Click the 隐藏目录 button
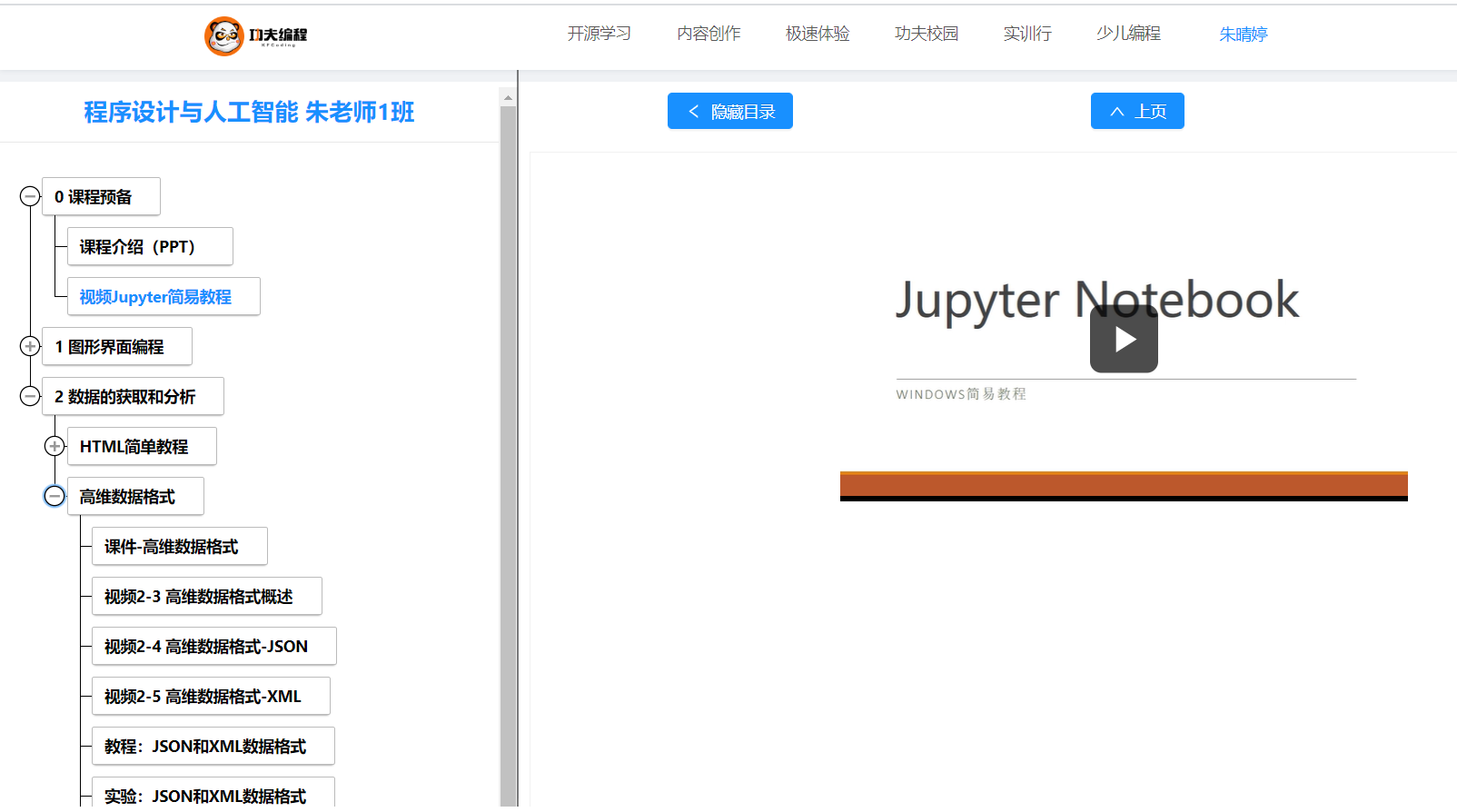This screenshot has height=812, width=1457. pos(729,111)
